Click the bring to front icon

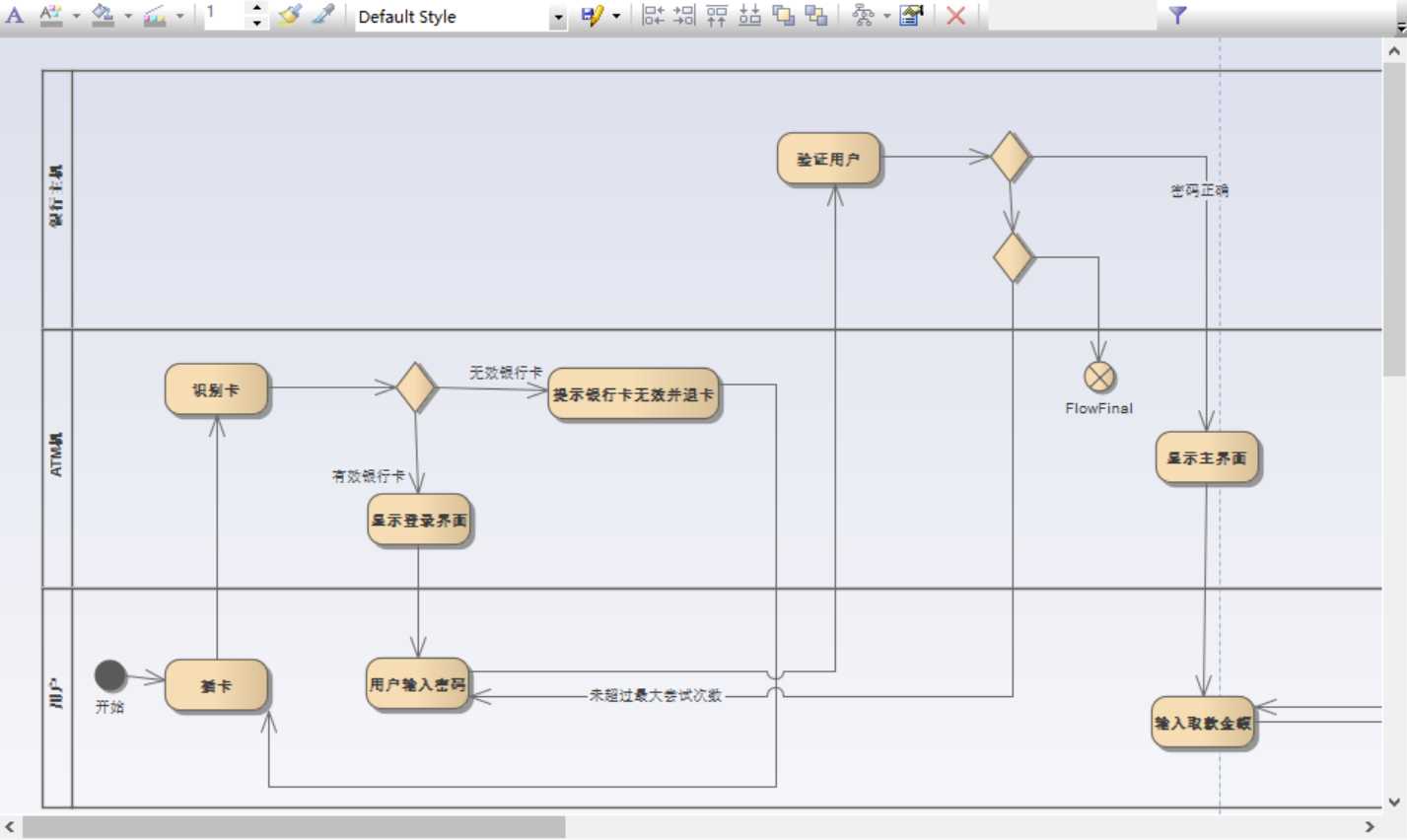pyautogui.click(x=783, y=15)
